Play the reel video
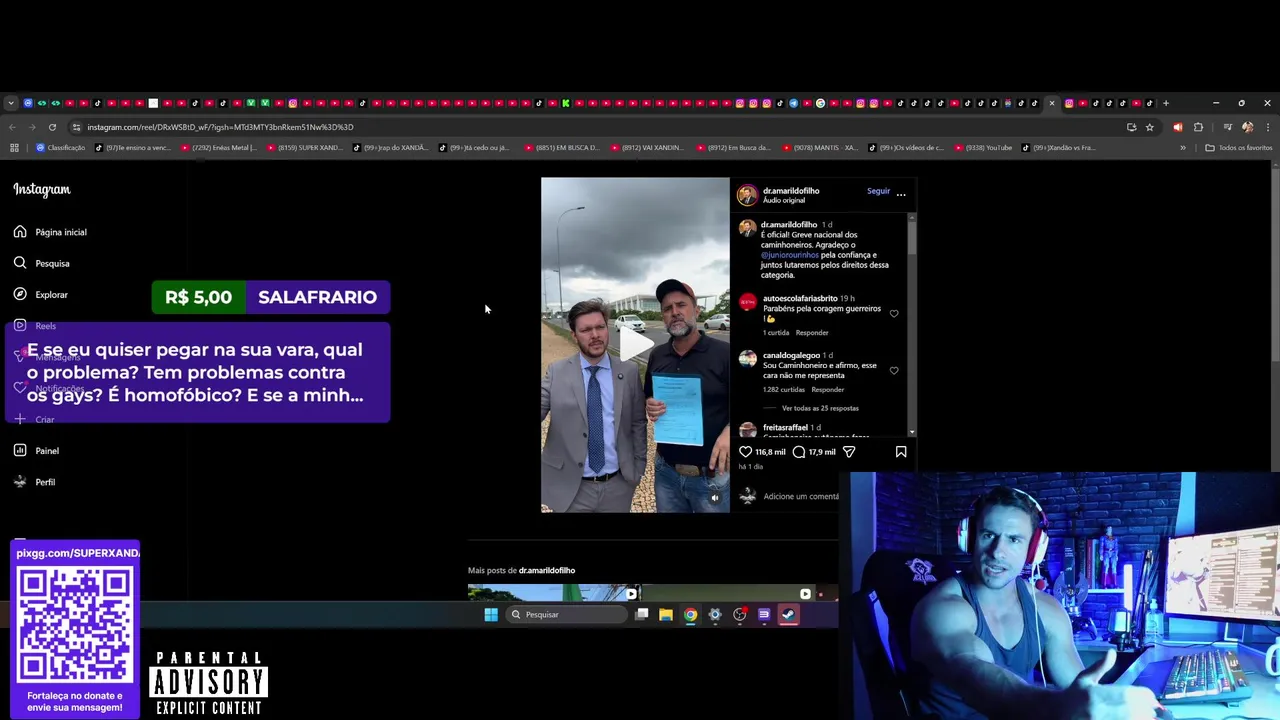The height and width of the screenshot is (720, 1280). coord(635,344)
